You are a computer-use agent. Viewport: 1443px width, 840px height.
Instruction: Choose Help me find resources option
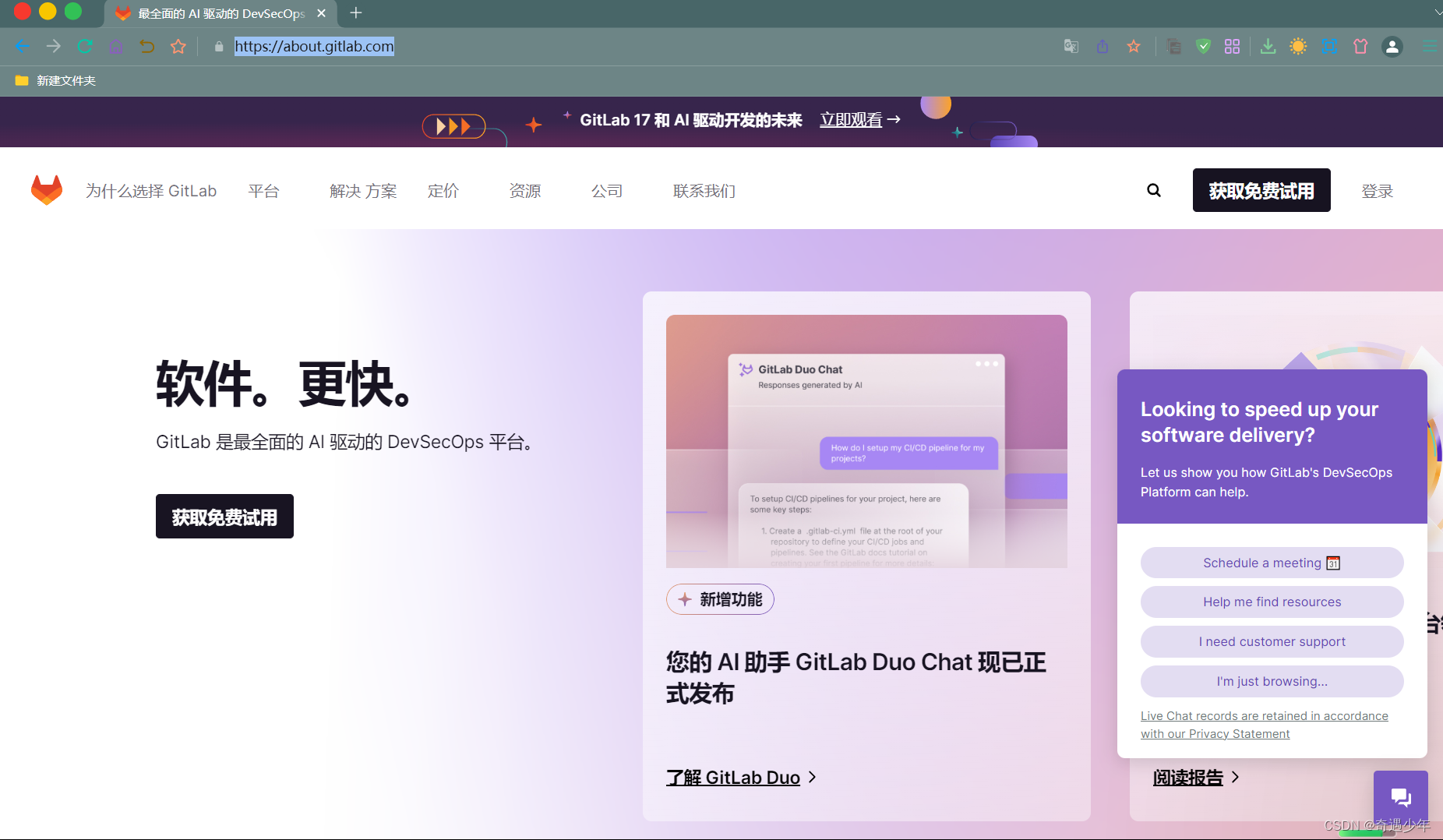click(x=1272, y=602)
